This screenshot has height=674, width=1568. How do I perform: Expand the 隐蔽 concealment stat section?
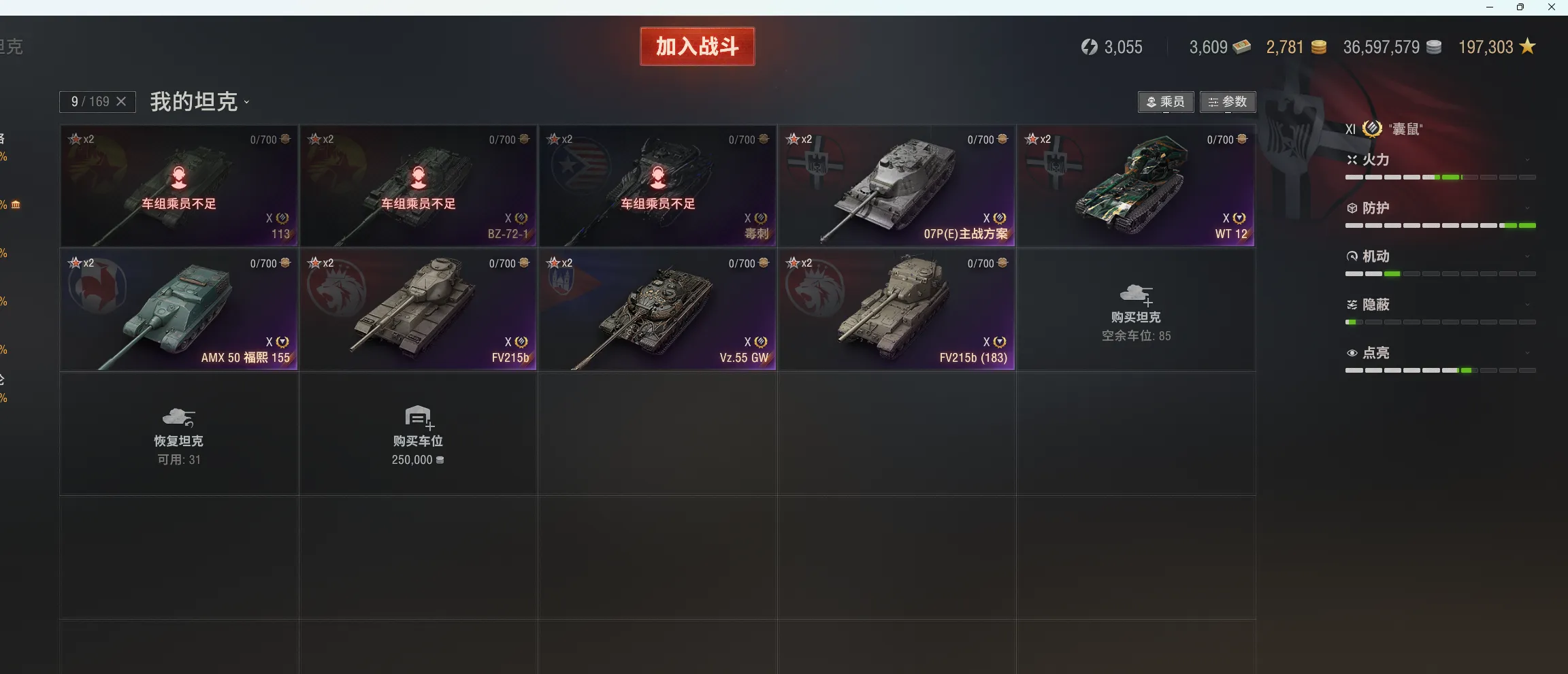[1440, 305]
